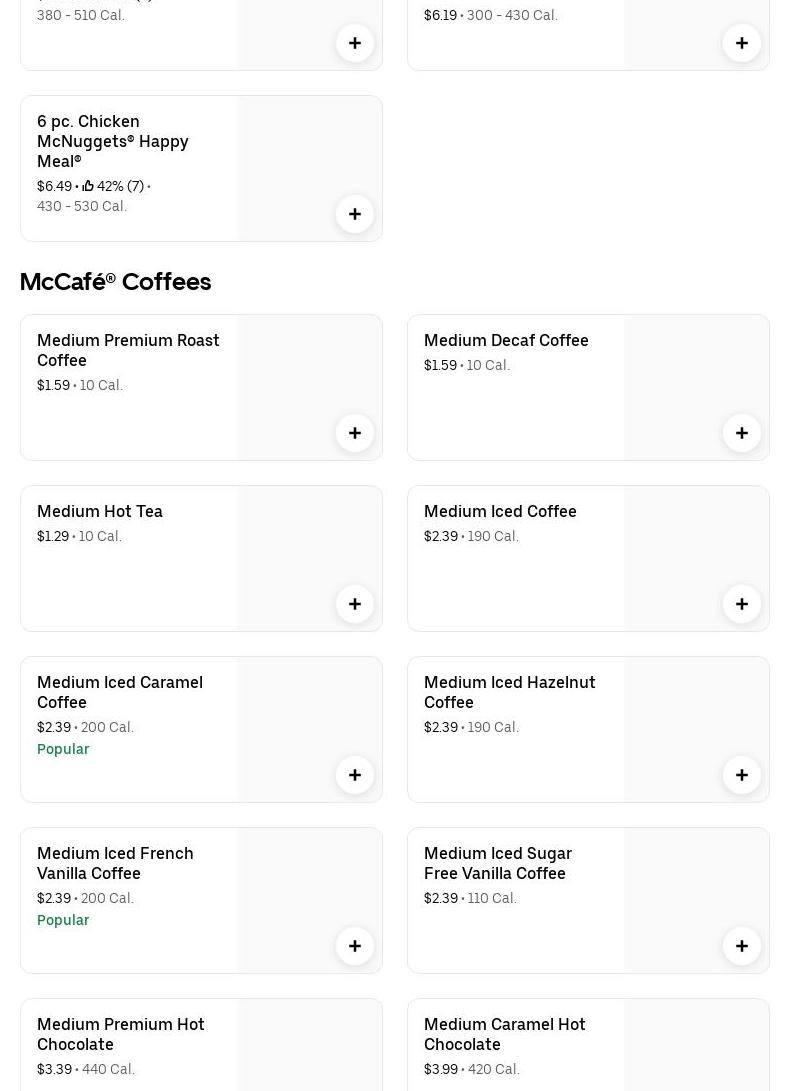View Medium Iced Caramel Coffee item
Viewport: 804px width, 1091px height.
point(120,692)
